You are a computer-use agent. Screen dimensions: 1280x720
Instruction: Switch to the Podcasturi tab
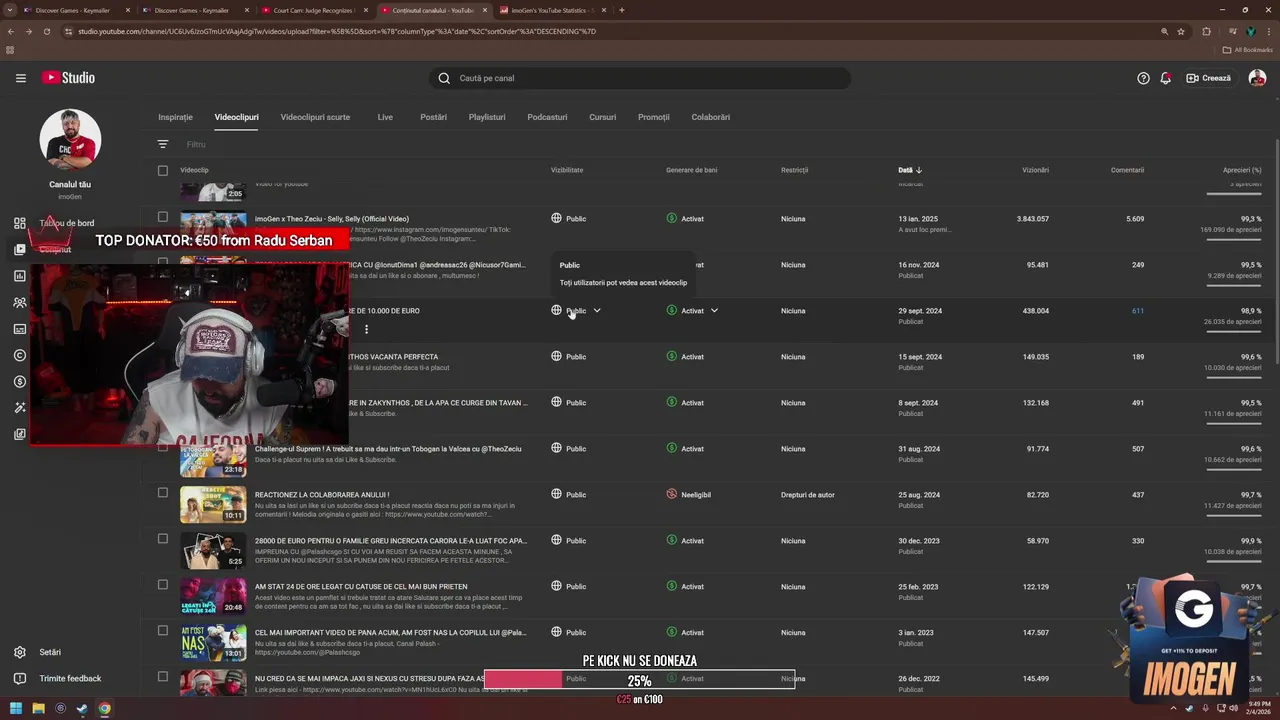[x=547, y=117]
